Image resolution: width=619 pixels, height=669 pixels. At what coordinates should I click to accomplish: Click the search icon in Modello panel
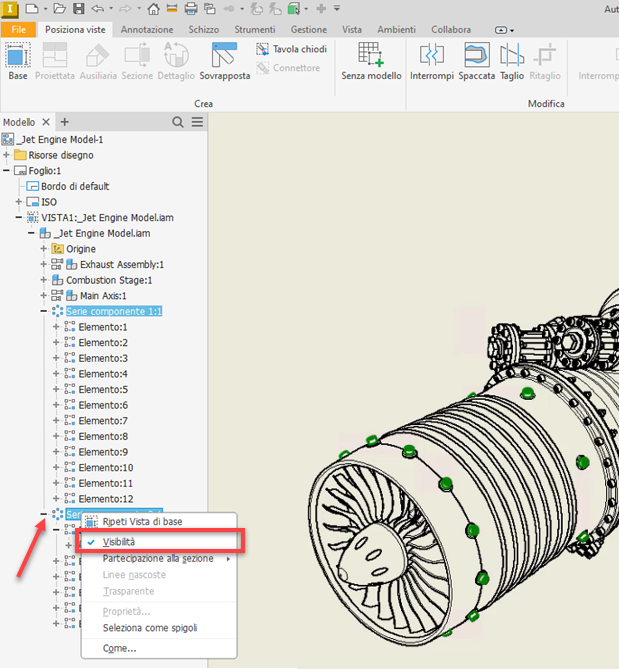click(178, 122)
